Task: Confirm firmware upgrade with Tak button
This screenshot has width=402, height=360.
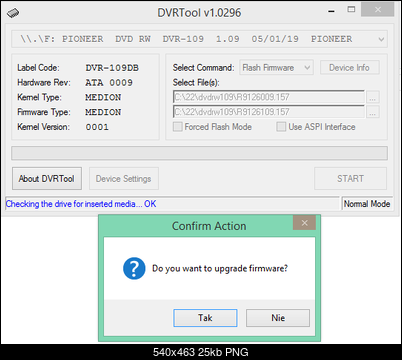Action: pos(205,318)
